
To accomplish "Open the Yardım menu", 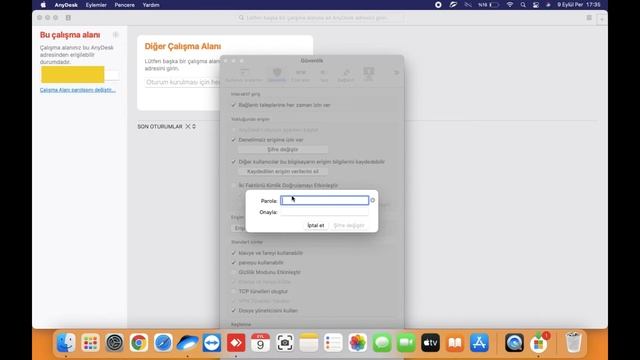I will [151, 5].
